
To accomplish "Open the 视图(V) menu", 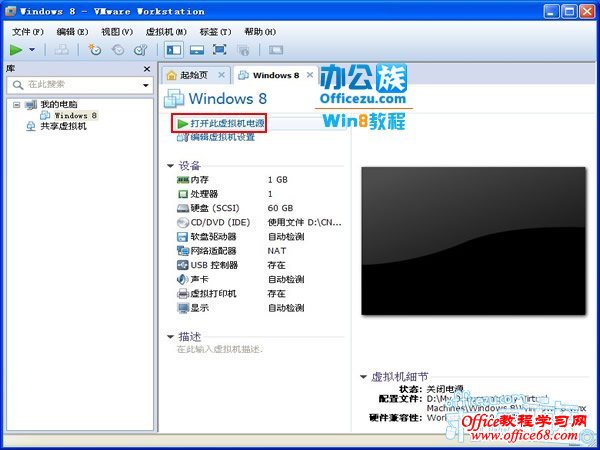I will tap(117, 32).
